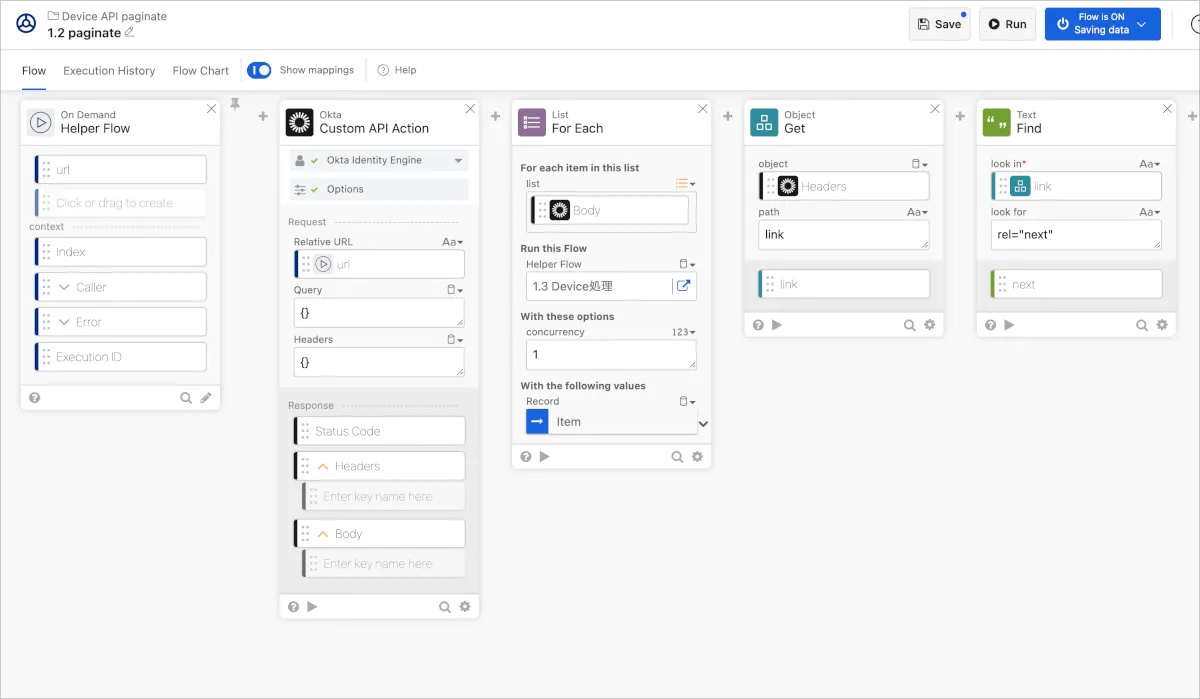Viewport: 1200px width, 699px height.
Task: Open the Record type dropdown
Action: coord(687,401)
